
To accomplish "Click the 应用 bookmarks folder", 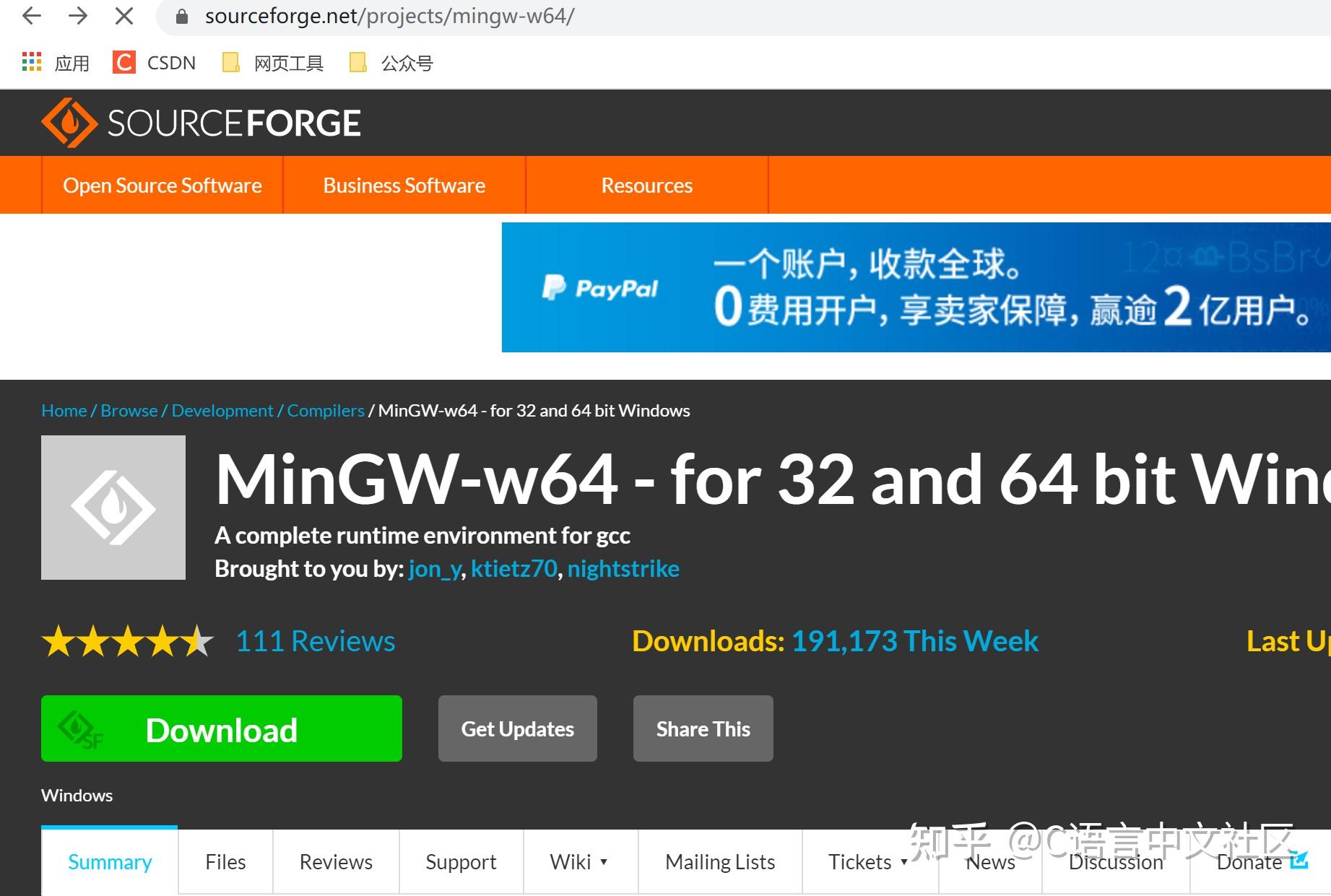I will point(71,63).
